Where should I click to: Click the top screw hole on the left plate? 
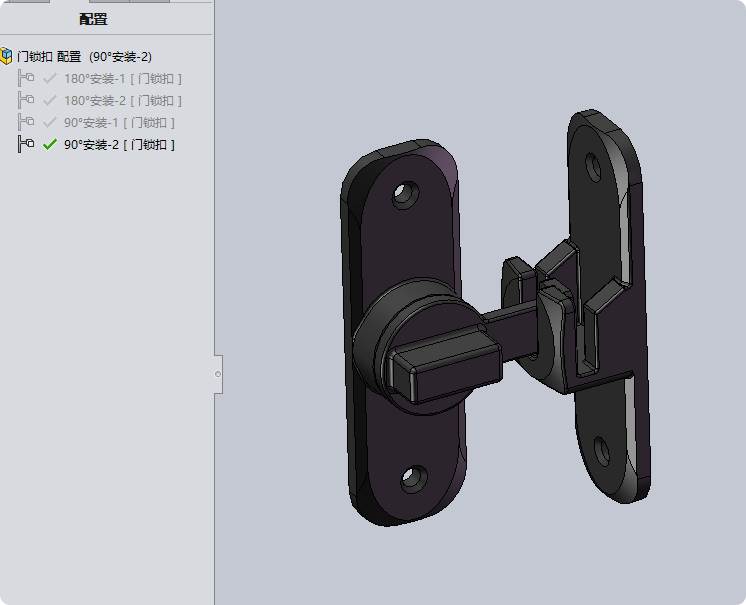point(405,195)
